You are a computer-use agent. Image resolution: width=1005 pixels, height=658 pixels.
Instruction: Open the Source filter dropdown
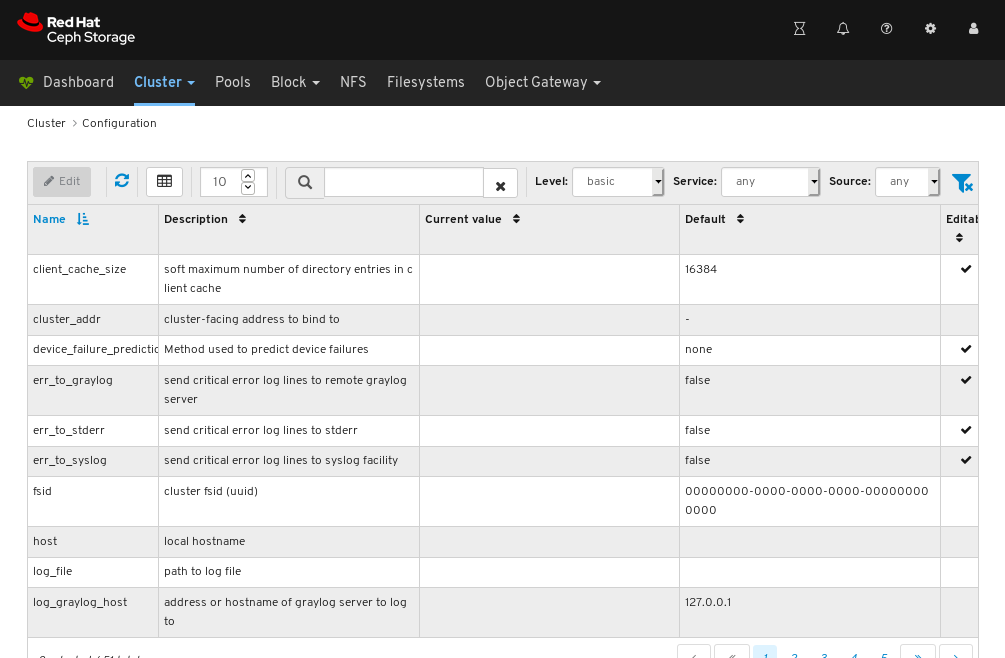coord(908,182)
